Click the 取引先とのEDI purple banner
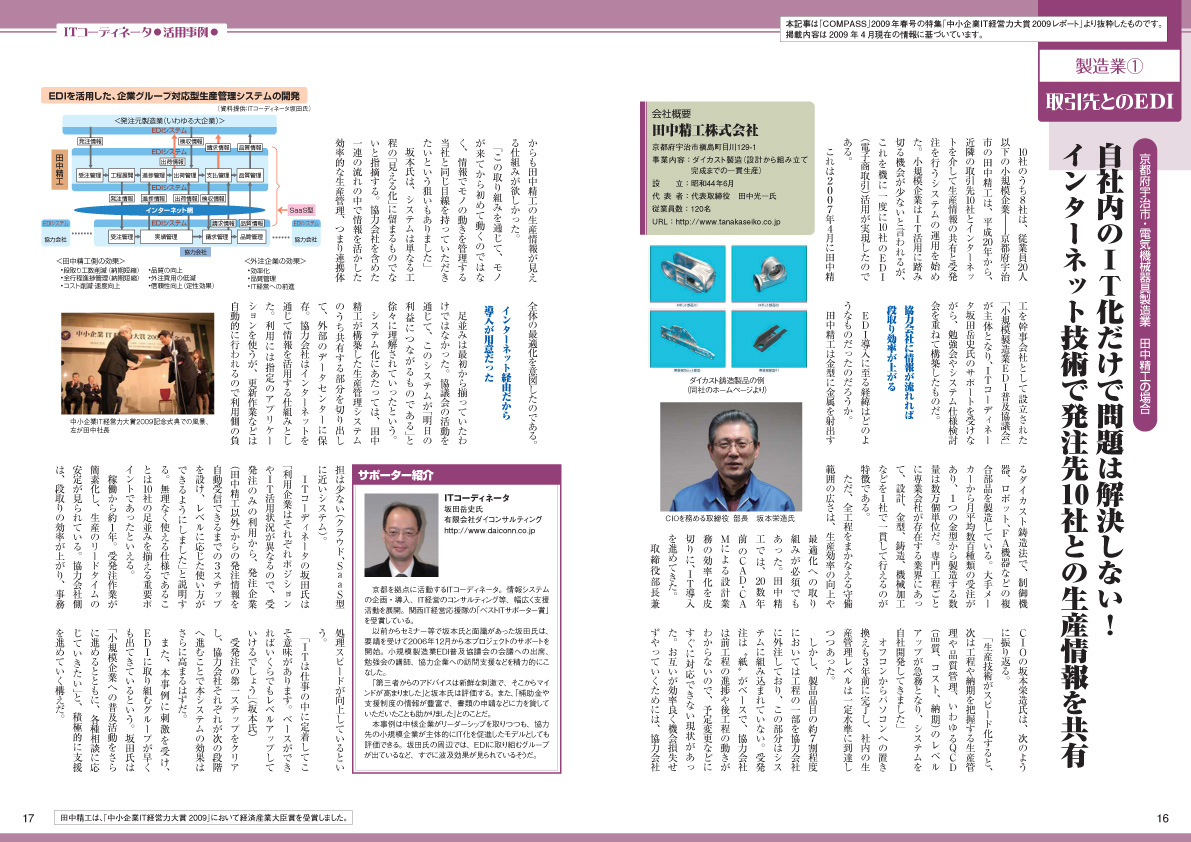 pyautogui.click(x=1110, y=101)
